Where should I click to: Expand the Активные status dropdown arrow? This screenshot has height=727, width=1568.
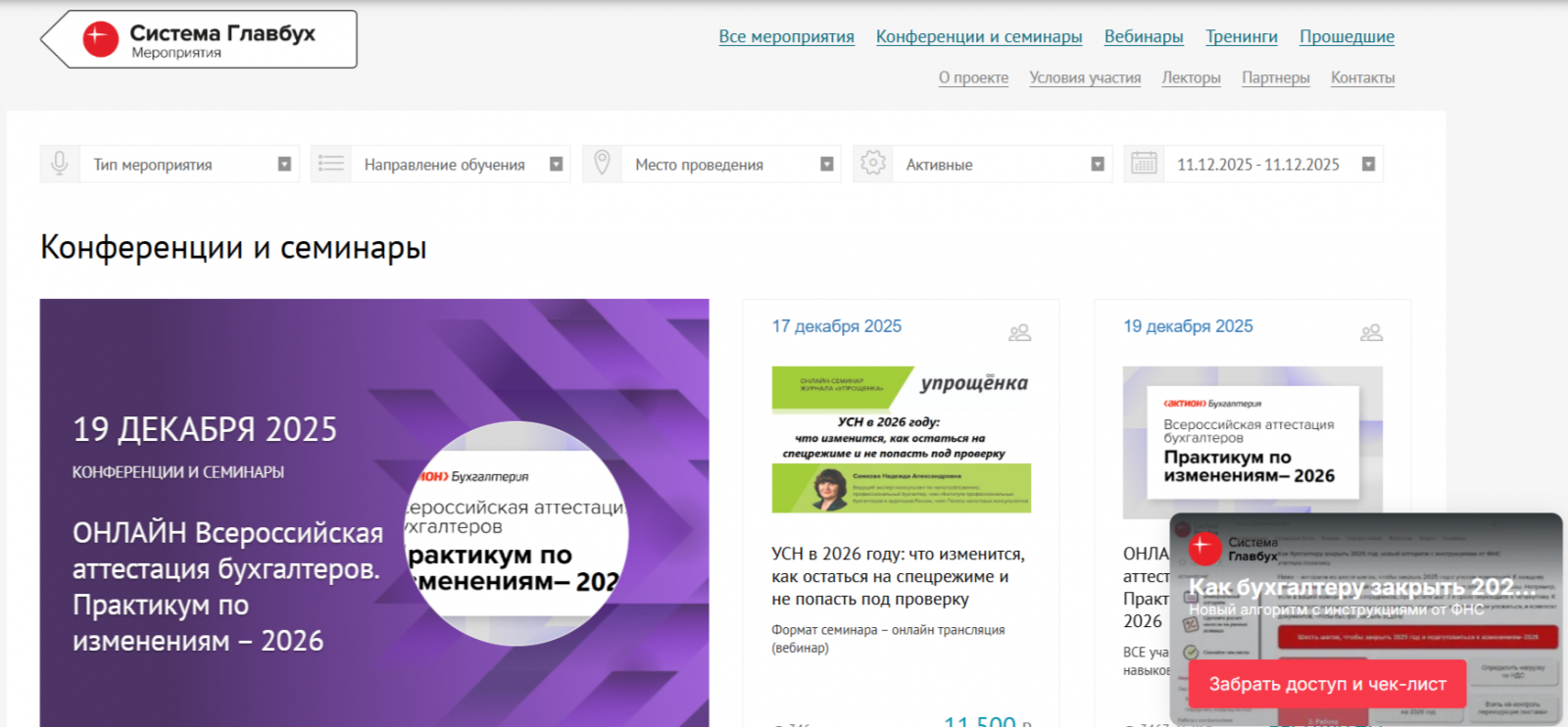click(1098, 165)
